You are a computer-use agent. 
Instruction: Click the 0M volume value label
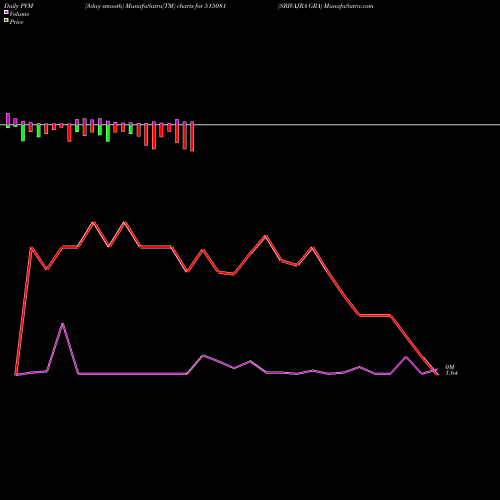click(x=450, y=367)
